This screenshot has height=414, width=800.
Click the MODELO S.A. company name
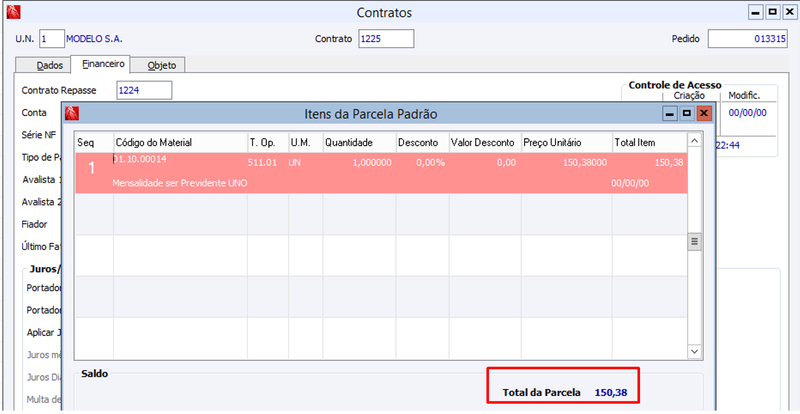(x=95, y=38)
